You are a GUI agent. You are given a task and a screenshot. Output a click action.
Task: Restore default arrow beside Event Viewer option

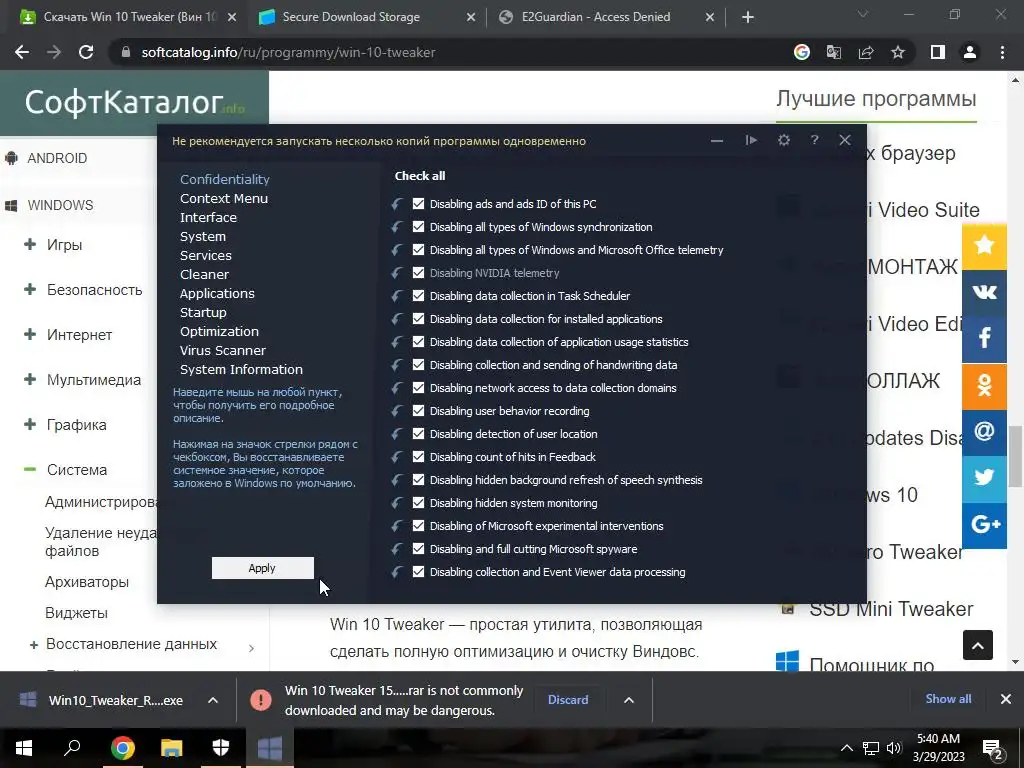click(x=396, y=572)
